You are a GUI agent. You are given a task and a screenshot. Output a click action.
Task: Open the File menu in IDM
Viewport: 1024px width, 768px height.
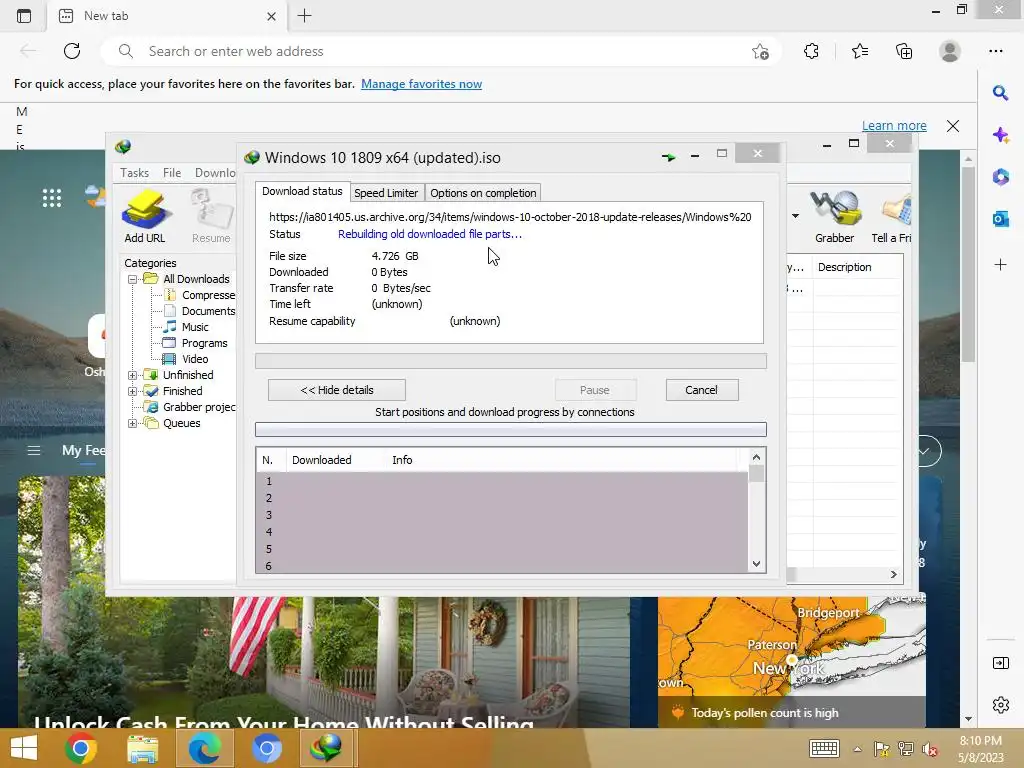point(172,173)
